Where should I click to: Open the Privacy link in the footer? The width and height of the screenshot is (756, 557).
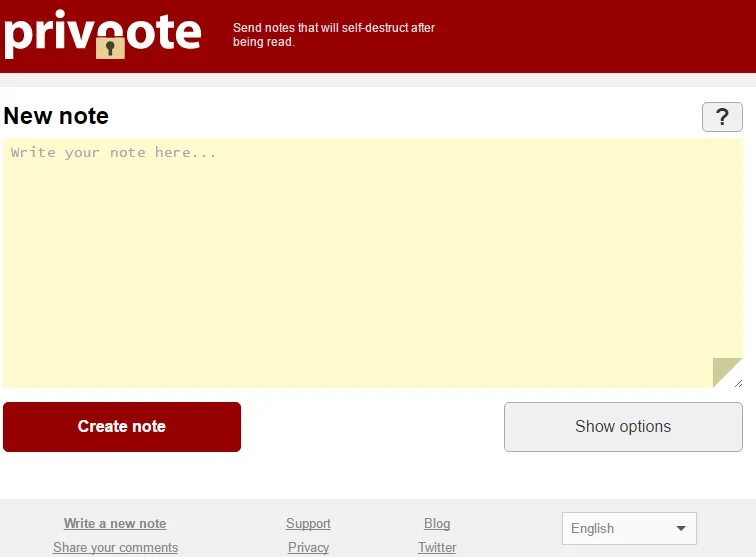coord(308,547)
